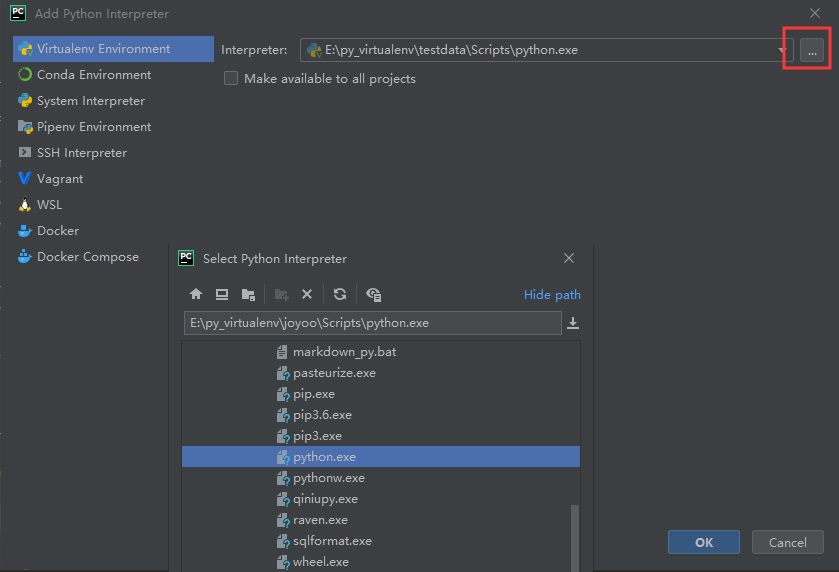This screenshot has width=839, height=572.
Task: Open the Interpreter dropdown arrow
Action: point(783,50)
